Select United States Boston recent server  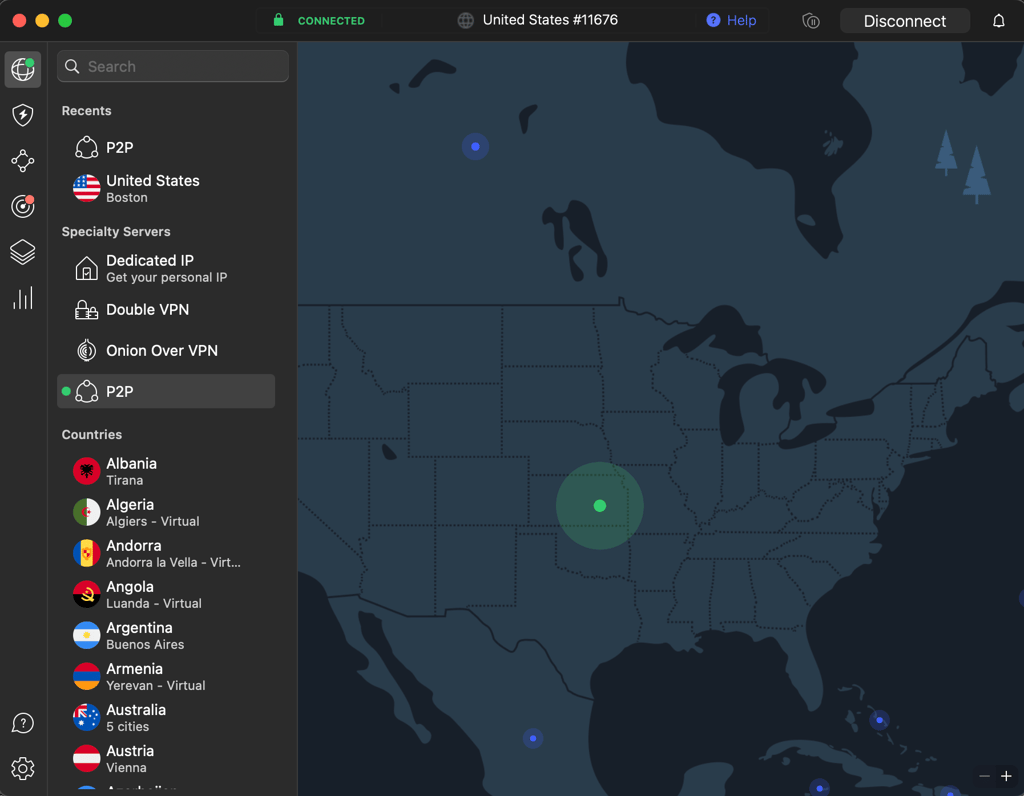pyautogui.click(x=166, y=189)
